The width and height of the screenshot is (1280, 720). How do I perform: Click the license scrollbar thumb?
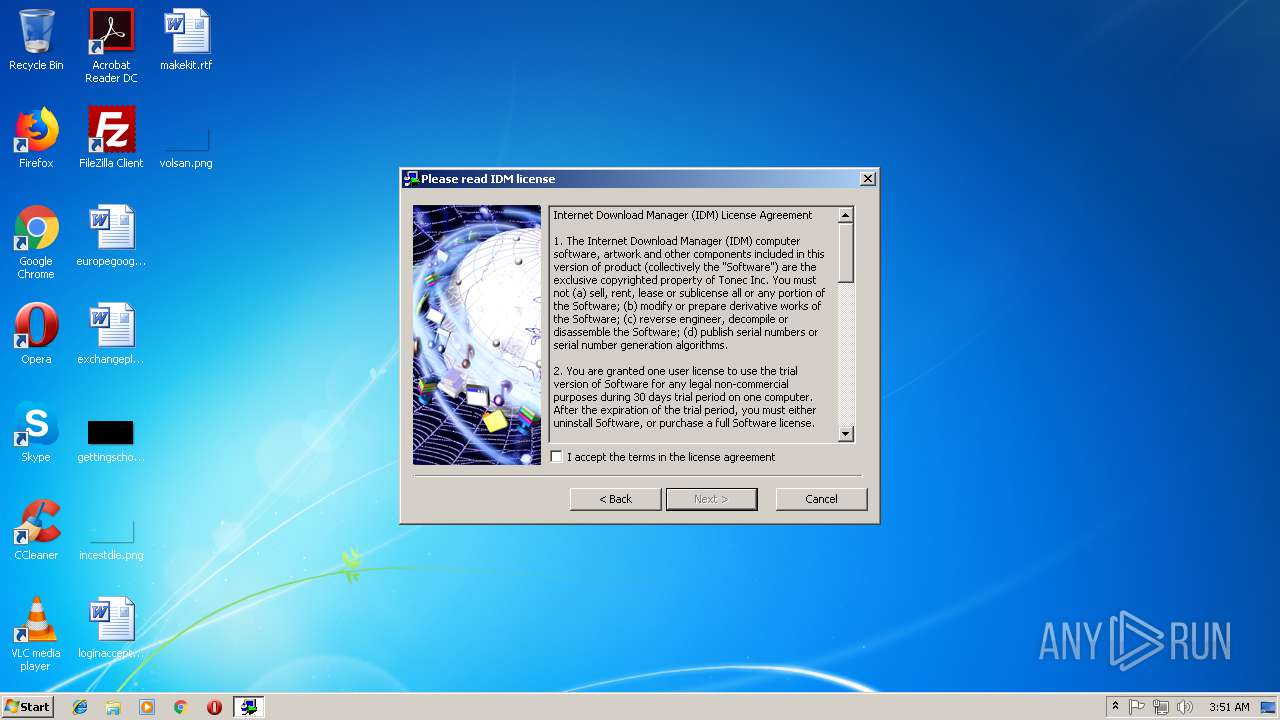tap(846, 253)
